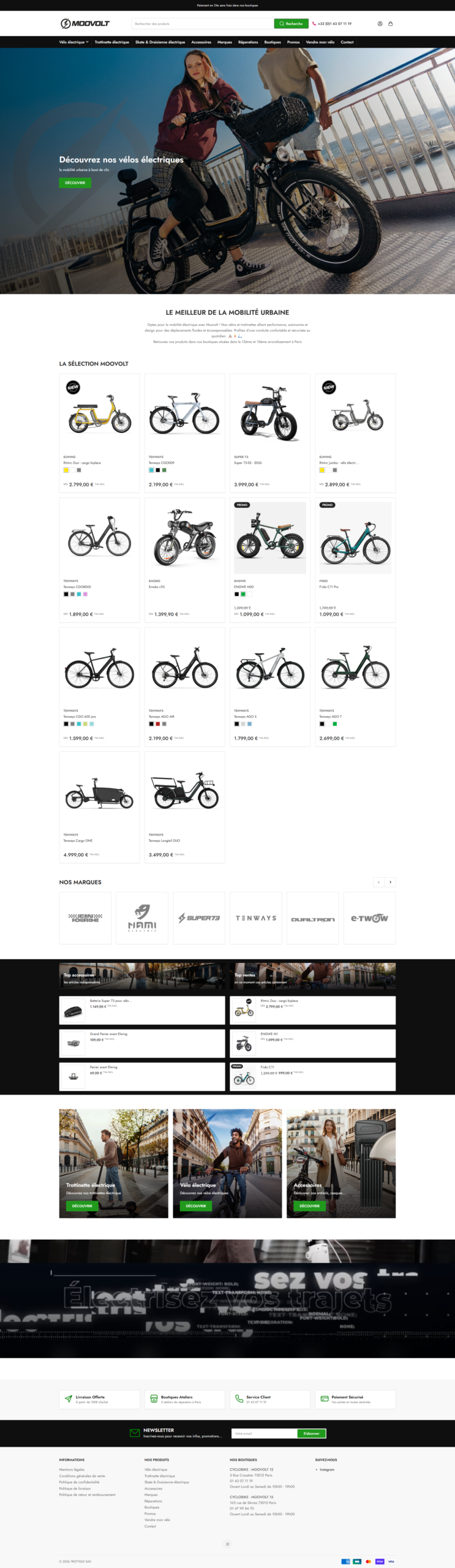The image size is (455, 1568).
Task: Select green swatch on ENGWE M20
Action: [243, 594]
